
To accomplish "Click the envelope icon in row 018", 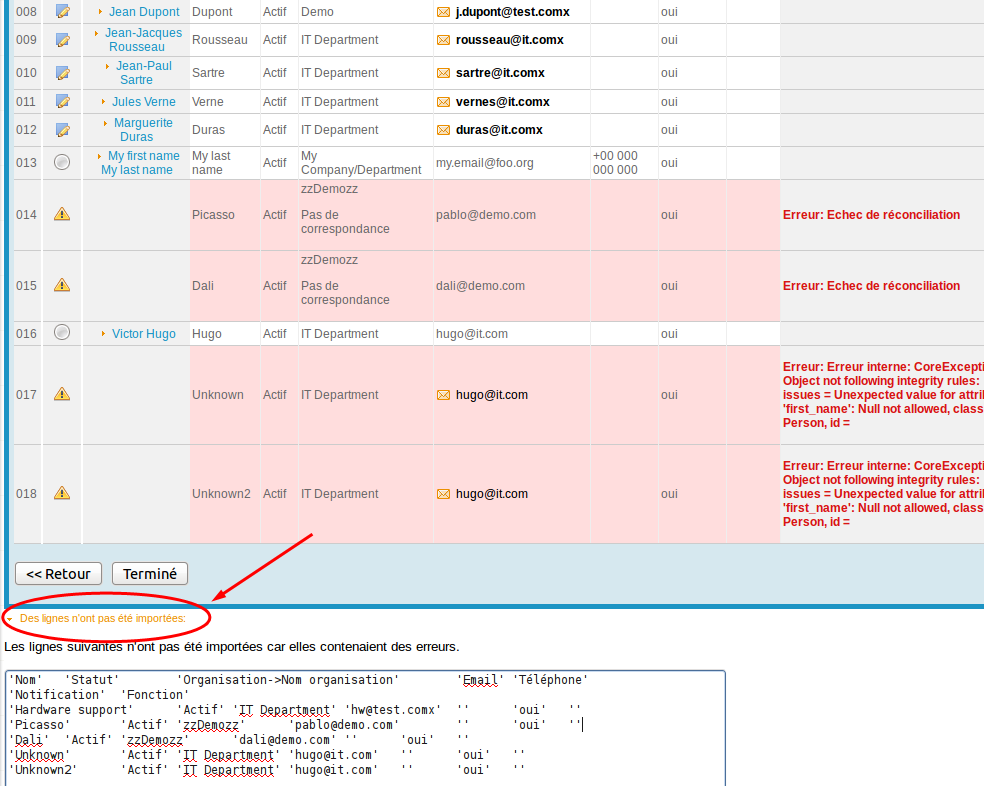I will pos(443,494).
